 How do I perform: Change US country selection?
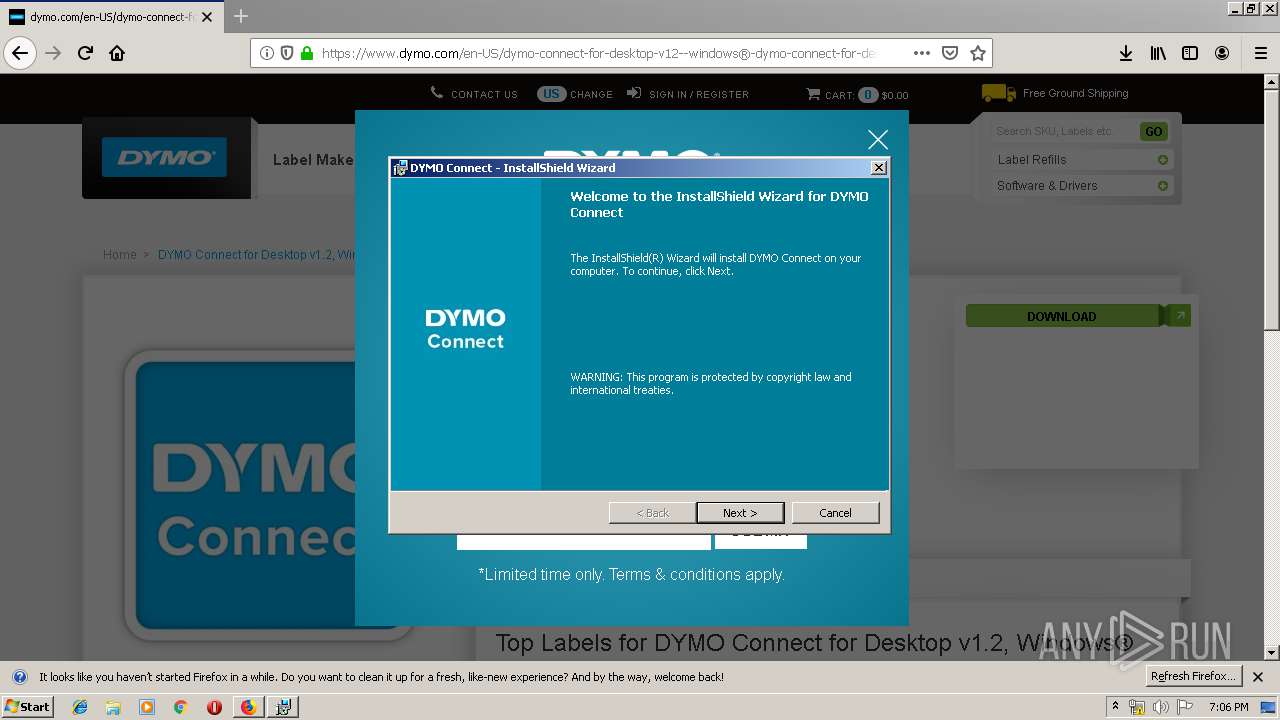tap(575, 94)
